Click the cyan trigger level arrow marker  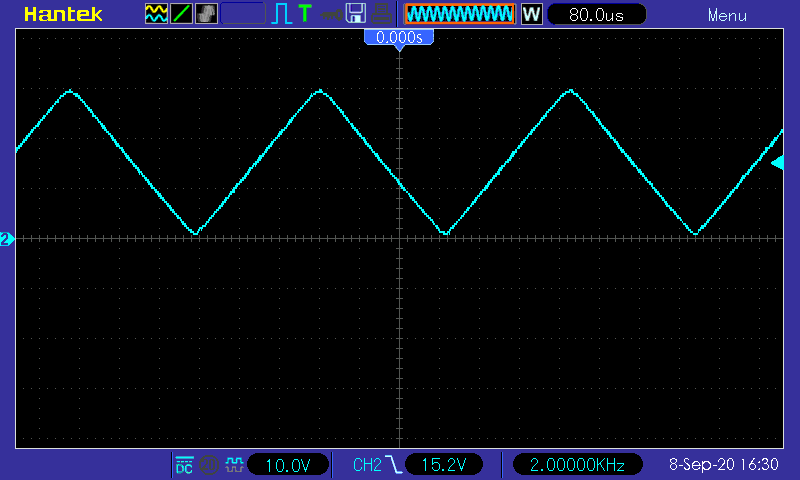[777, 163]
